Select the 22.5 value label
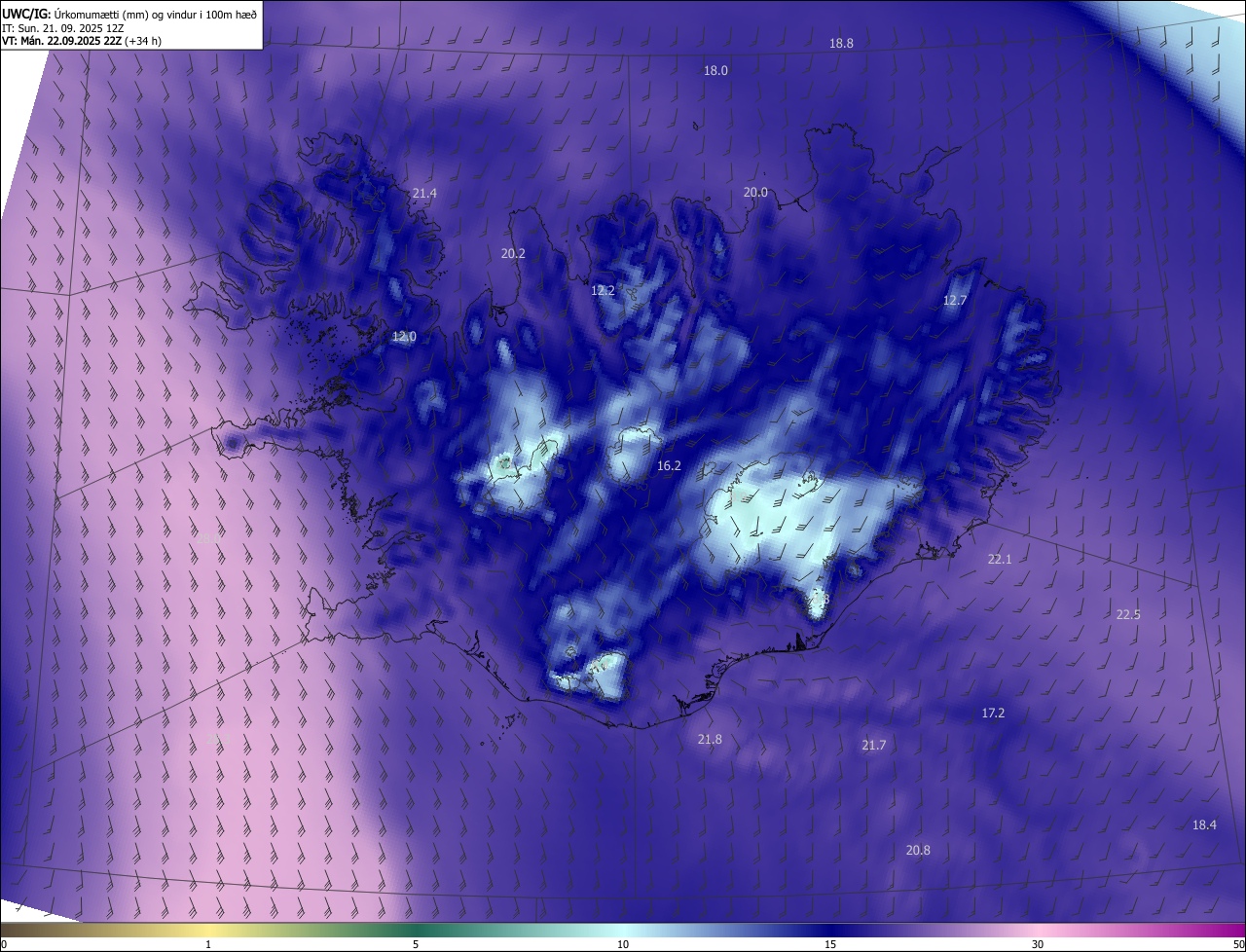This screenshot has height=952, width=1246. click(x=1127, y=615)
